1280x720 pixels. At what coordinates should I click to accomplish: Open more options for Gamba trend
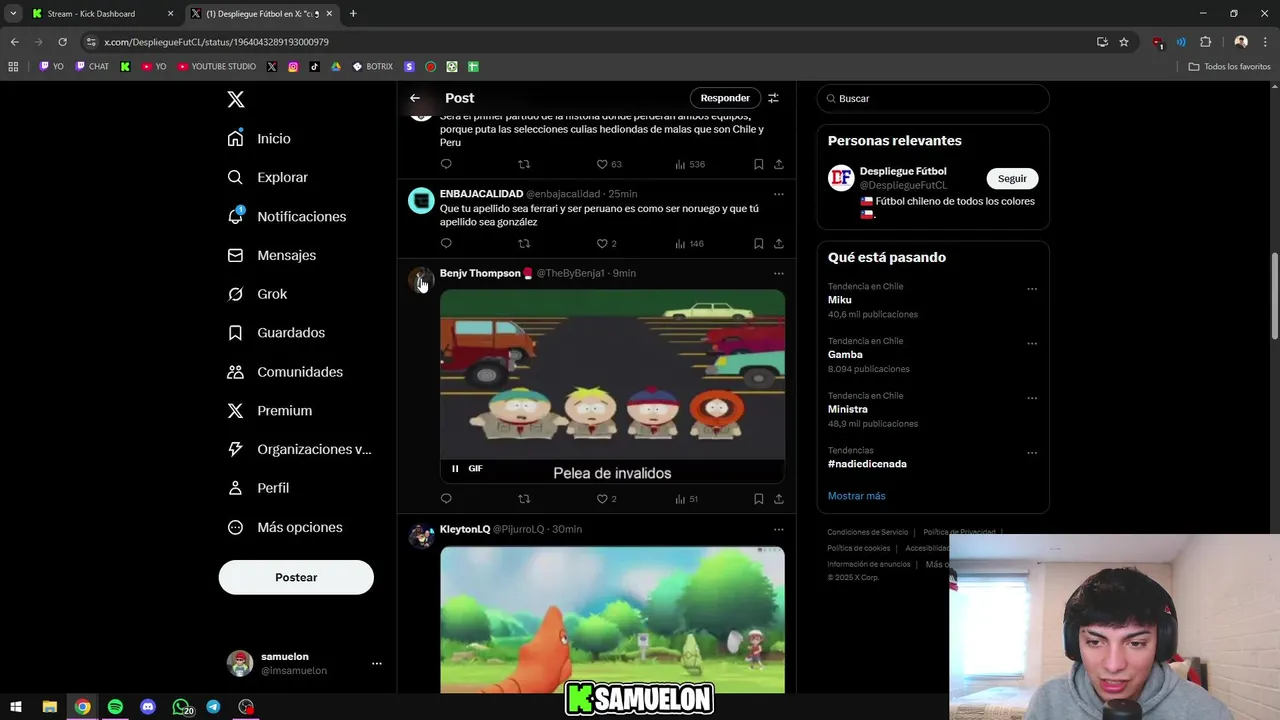[1032, 343]
